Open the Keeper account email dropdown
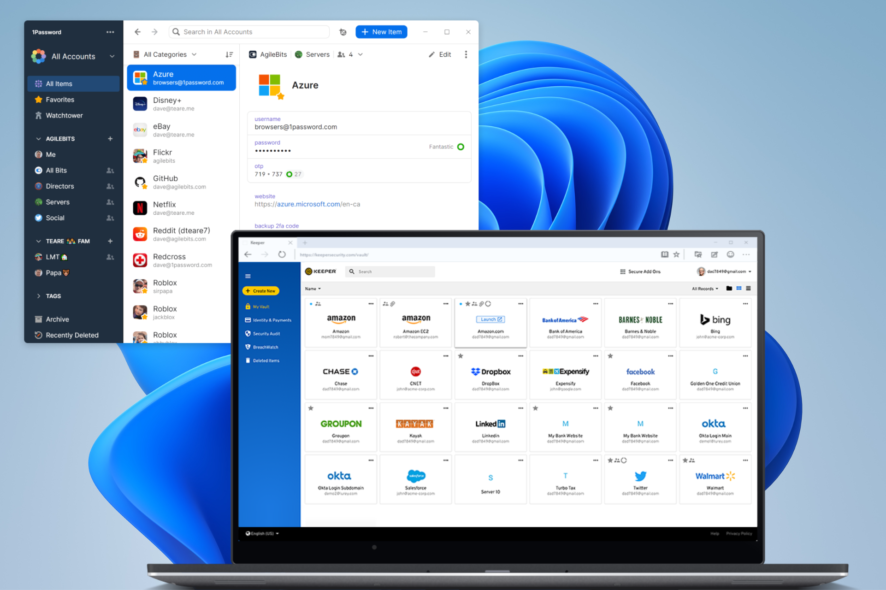 point(724,272)
